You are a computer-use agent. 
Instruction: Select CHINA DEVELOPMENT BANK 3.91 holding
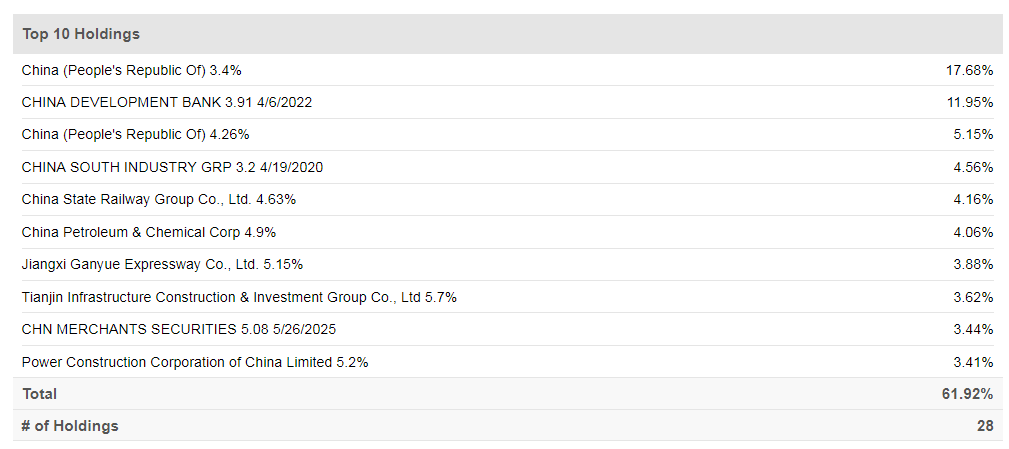tap(171, 102)
